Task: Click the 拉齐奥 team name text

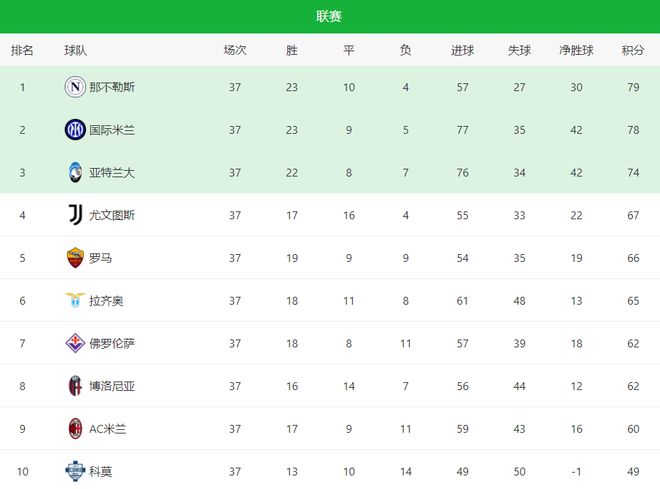Action: pyautogui.click(x=106, y=300)
